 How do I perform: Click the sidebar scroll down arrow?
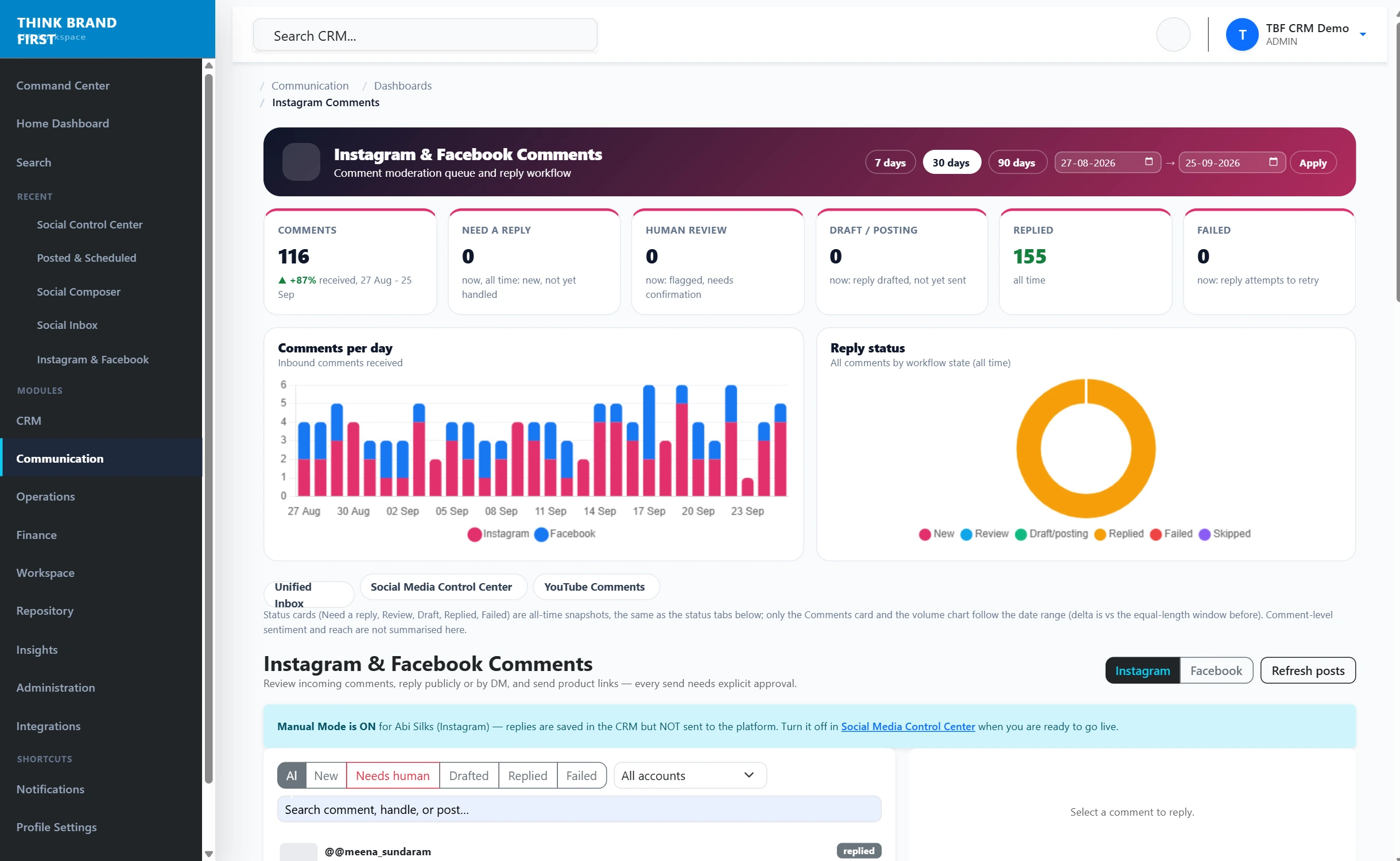pyautogui.click(x=209, y=854)
